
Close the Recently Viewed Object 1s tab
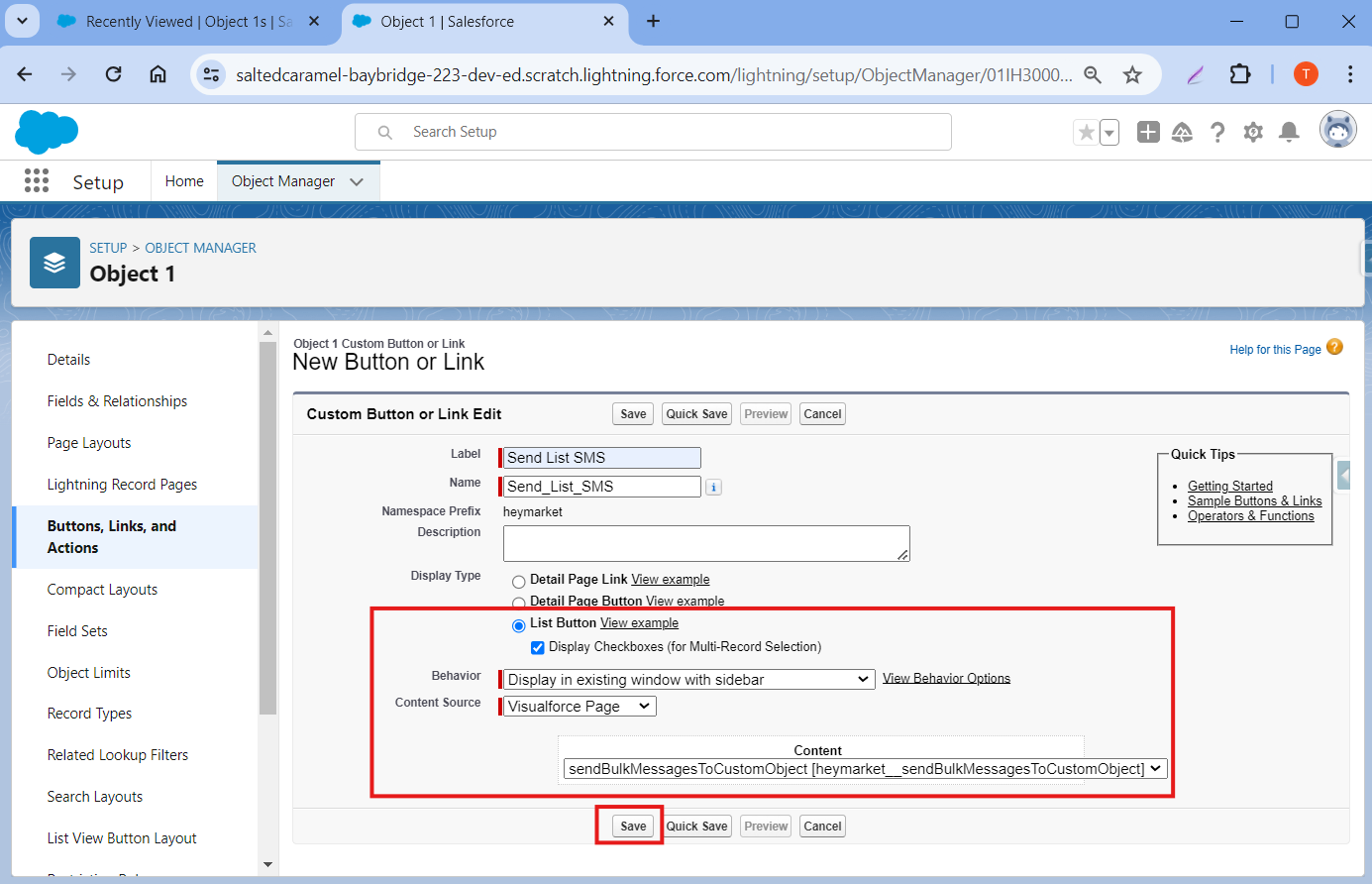pos(314,21)
